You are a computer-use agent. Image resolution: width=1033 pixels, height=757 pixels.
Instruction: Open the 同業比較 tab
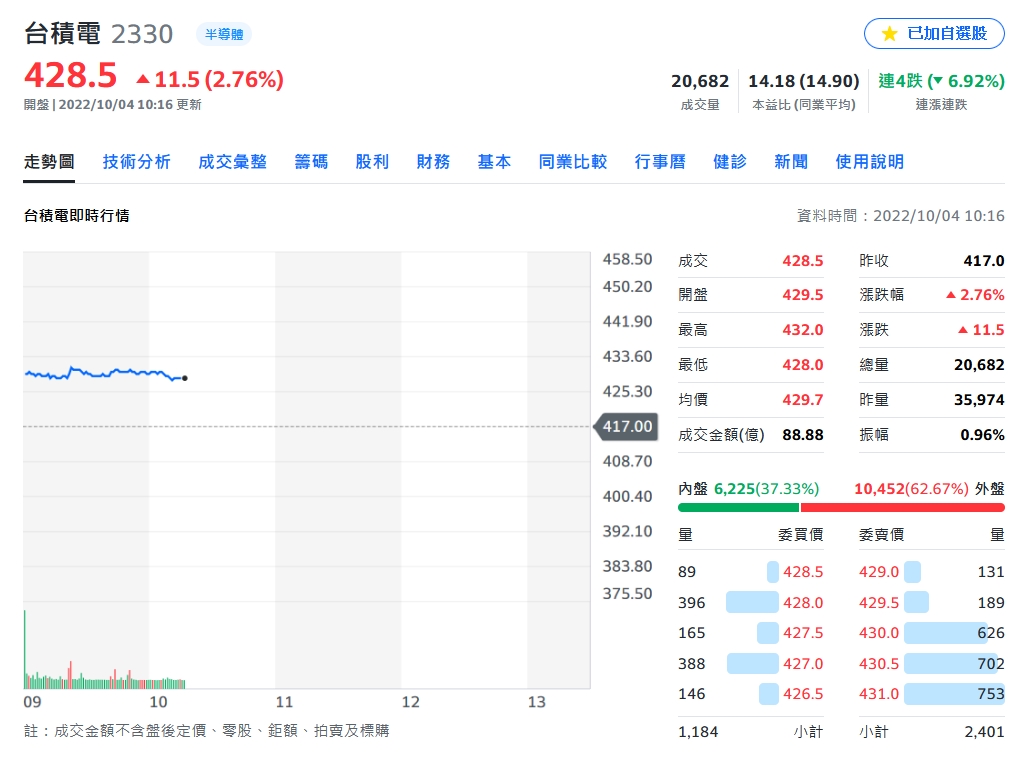coord(572,161)
